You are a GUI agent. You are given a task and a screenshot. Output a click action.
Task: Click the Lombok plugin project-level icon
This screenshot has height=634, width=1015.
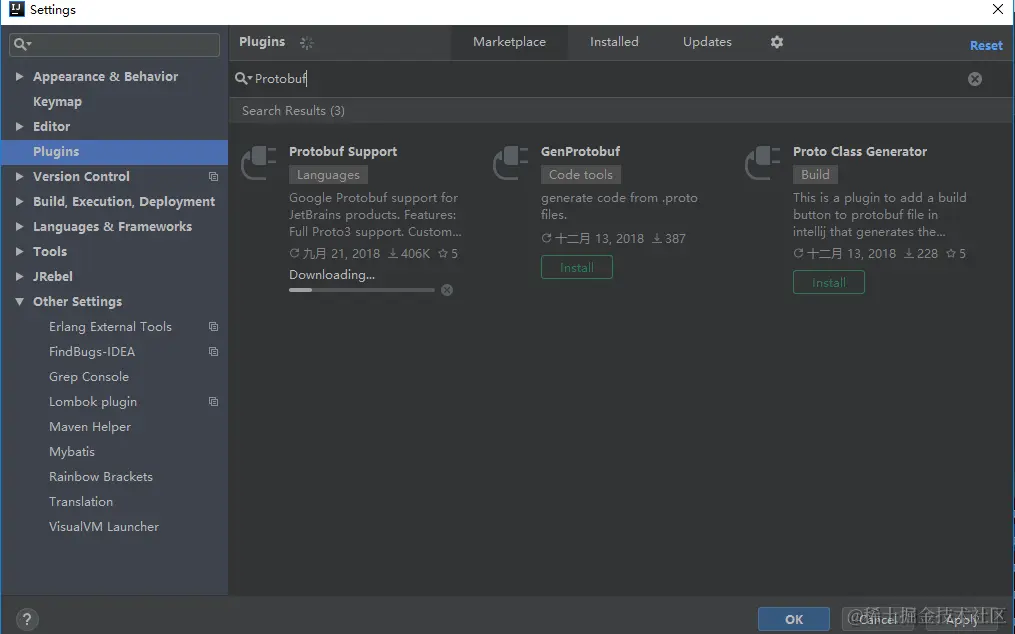point(213,402)
